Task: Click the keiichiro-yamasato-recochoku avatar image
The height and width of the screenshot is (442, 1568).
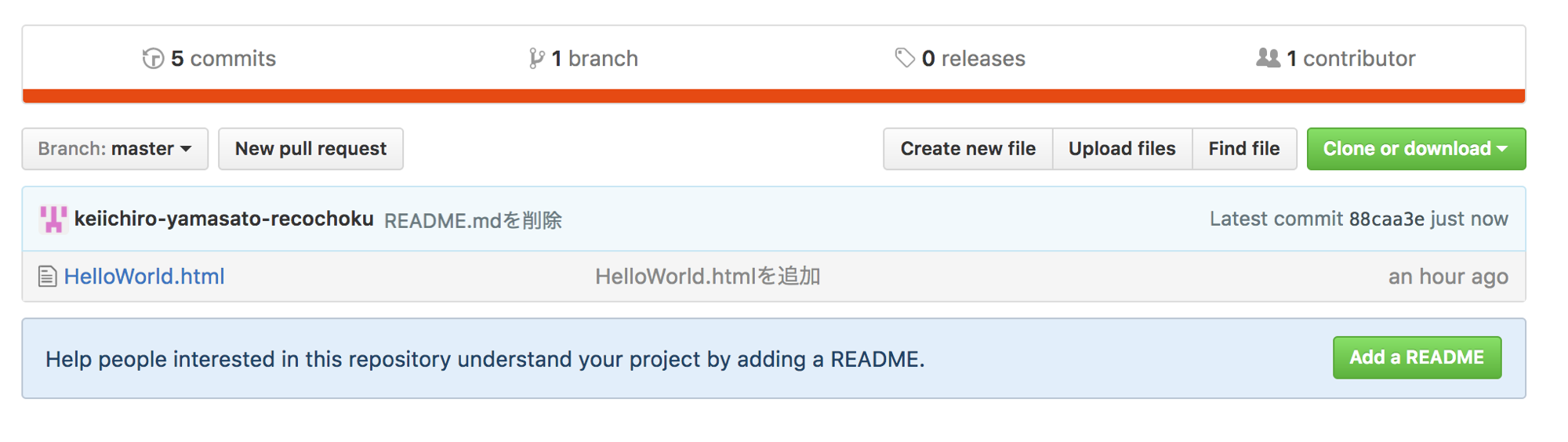Action: pyautogui.click(x=53, y=219)
